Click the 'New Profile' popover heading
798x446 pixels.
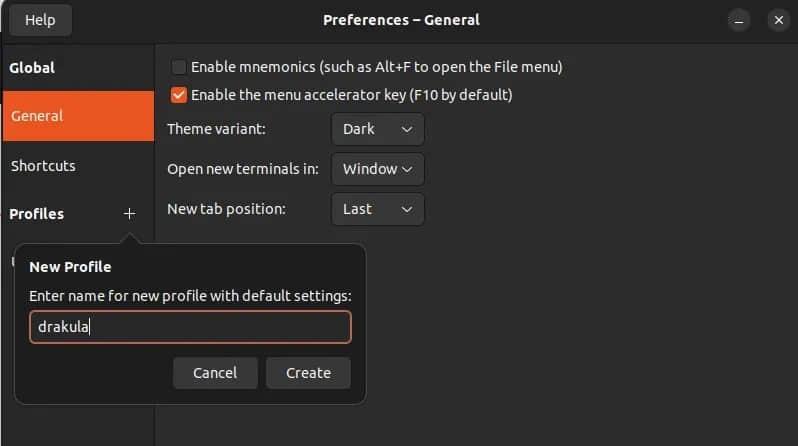click(70, 267)
